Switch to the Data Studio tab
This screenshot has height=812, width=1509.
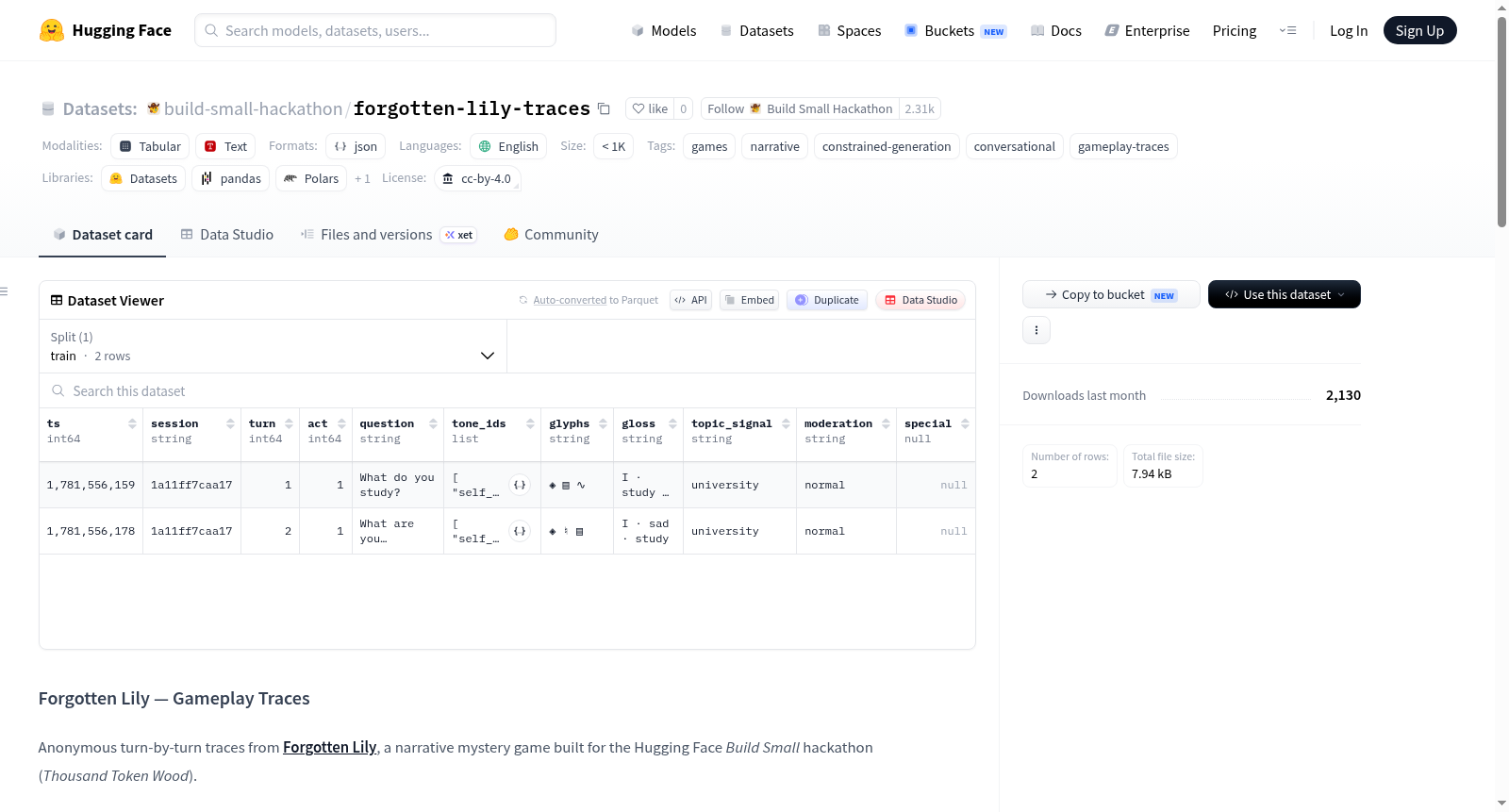[x=227, y=235]
